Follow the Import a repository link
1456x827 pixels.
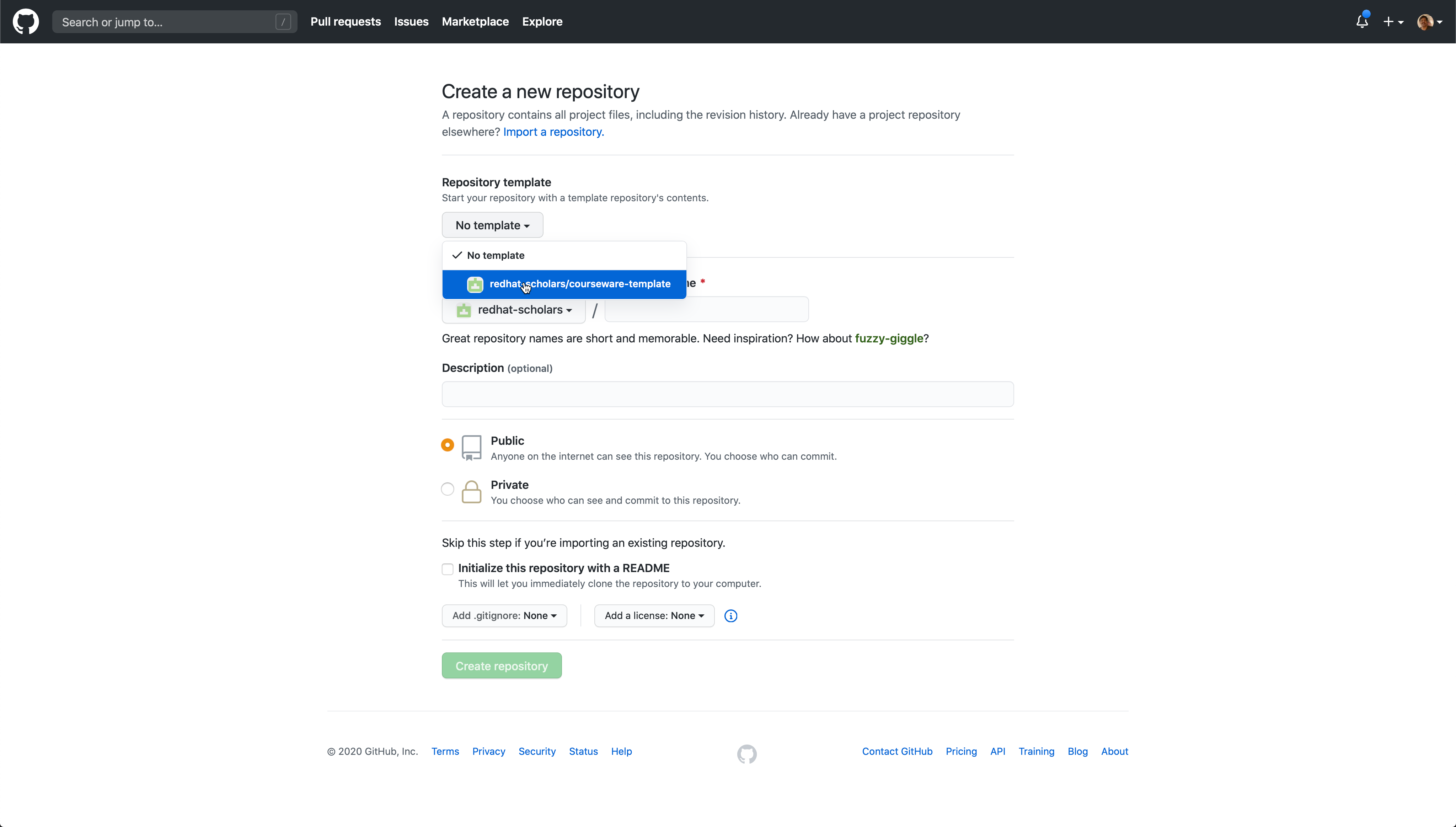pyautogui.click(x=553, y=132)
